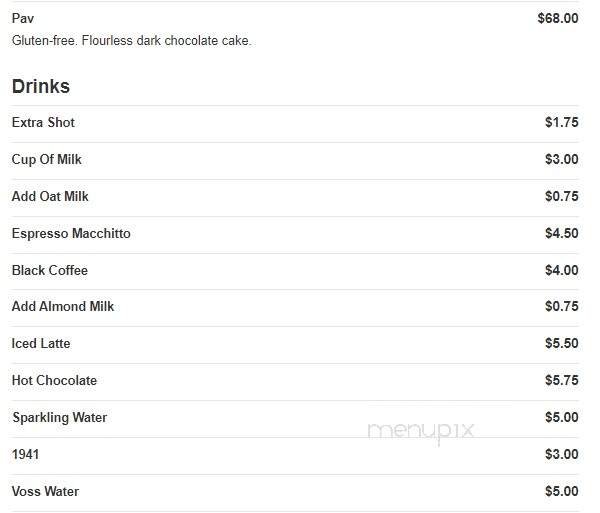Click the $1.75 Extra Shot price

(x=561, y=123)
